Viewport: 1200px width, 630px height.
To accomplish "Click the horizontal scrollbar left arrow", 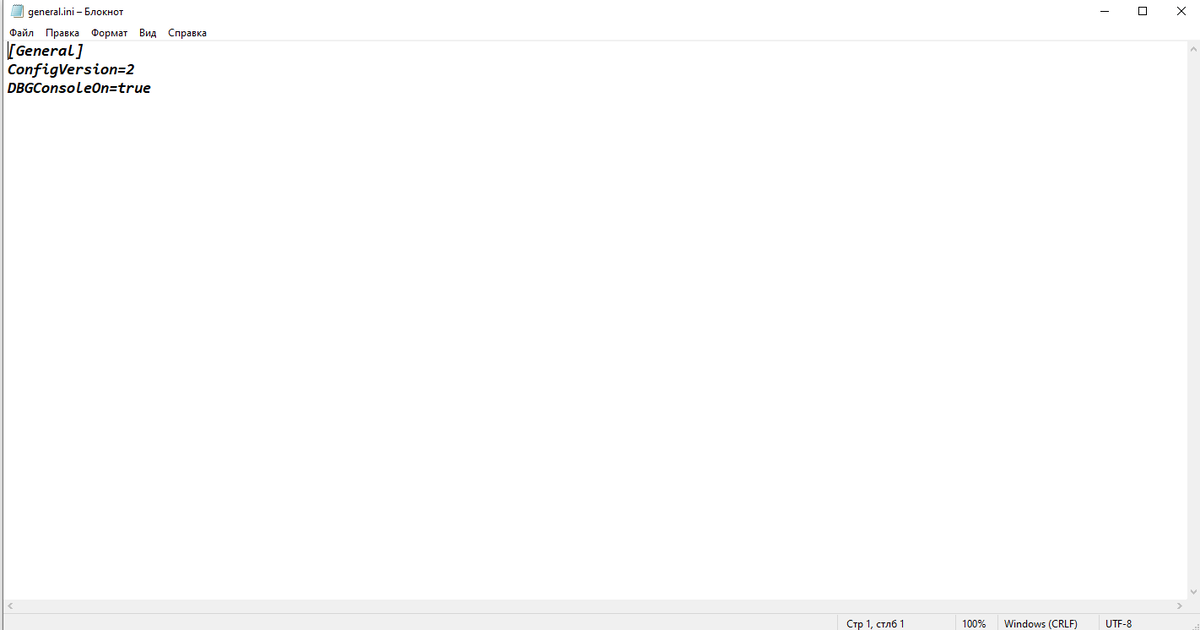I will 11,607.
